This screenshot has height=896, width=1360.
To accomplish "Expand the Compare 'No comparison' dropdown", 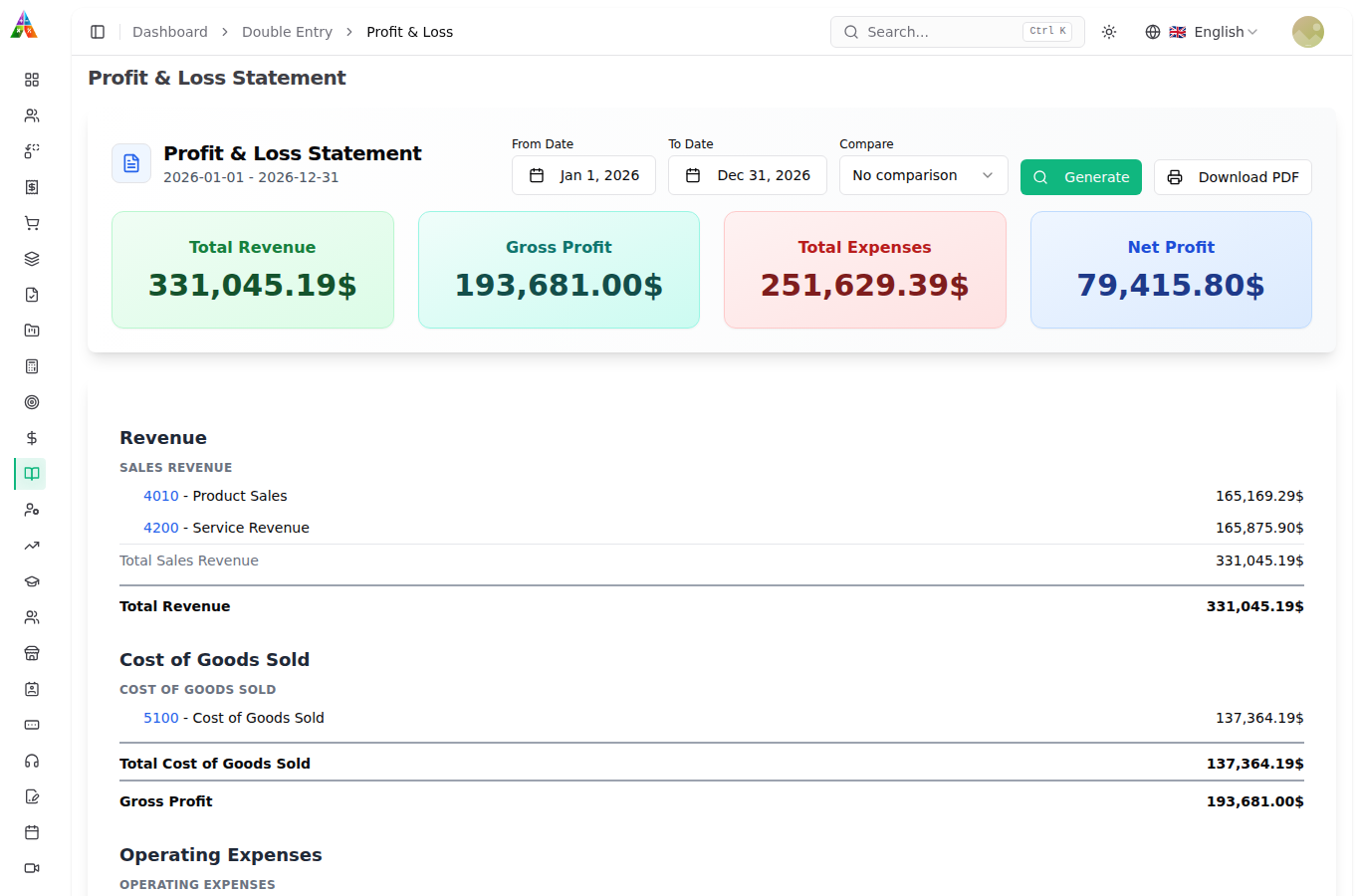I will [924, 175].
